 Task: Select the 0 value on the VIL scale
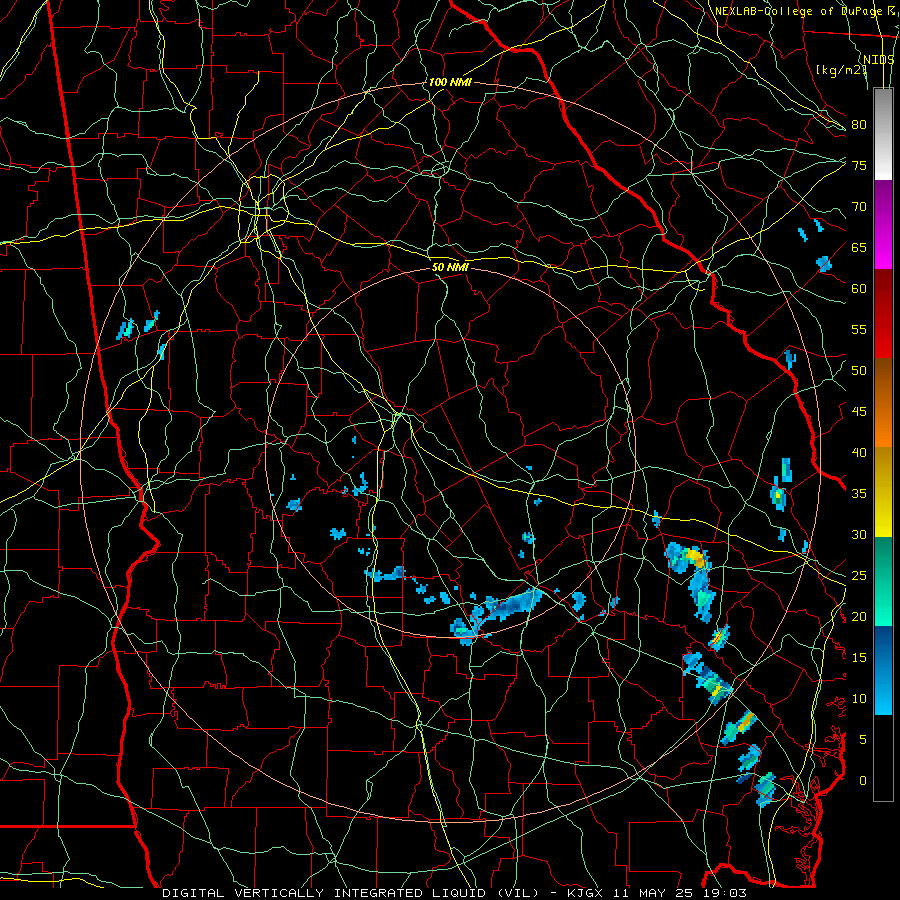pos(863,781)
